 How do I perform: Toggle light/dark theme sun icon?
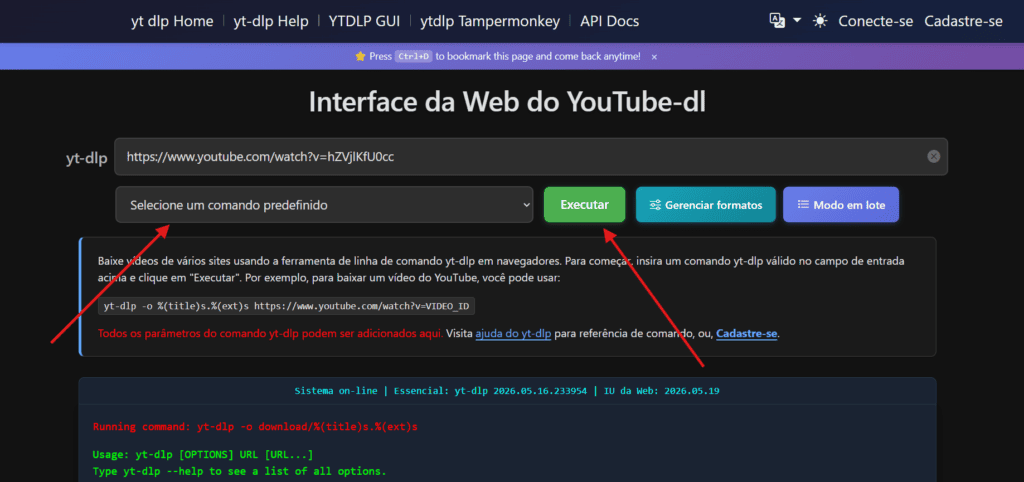click(x=820, y=21)
